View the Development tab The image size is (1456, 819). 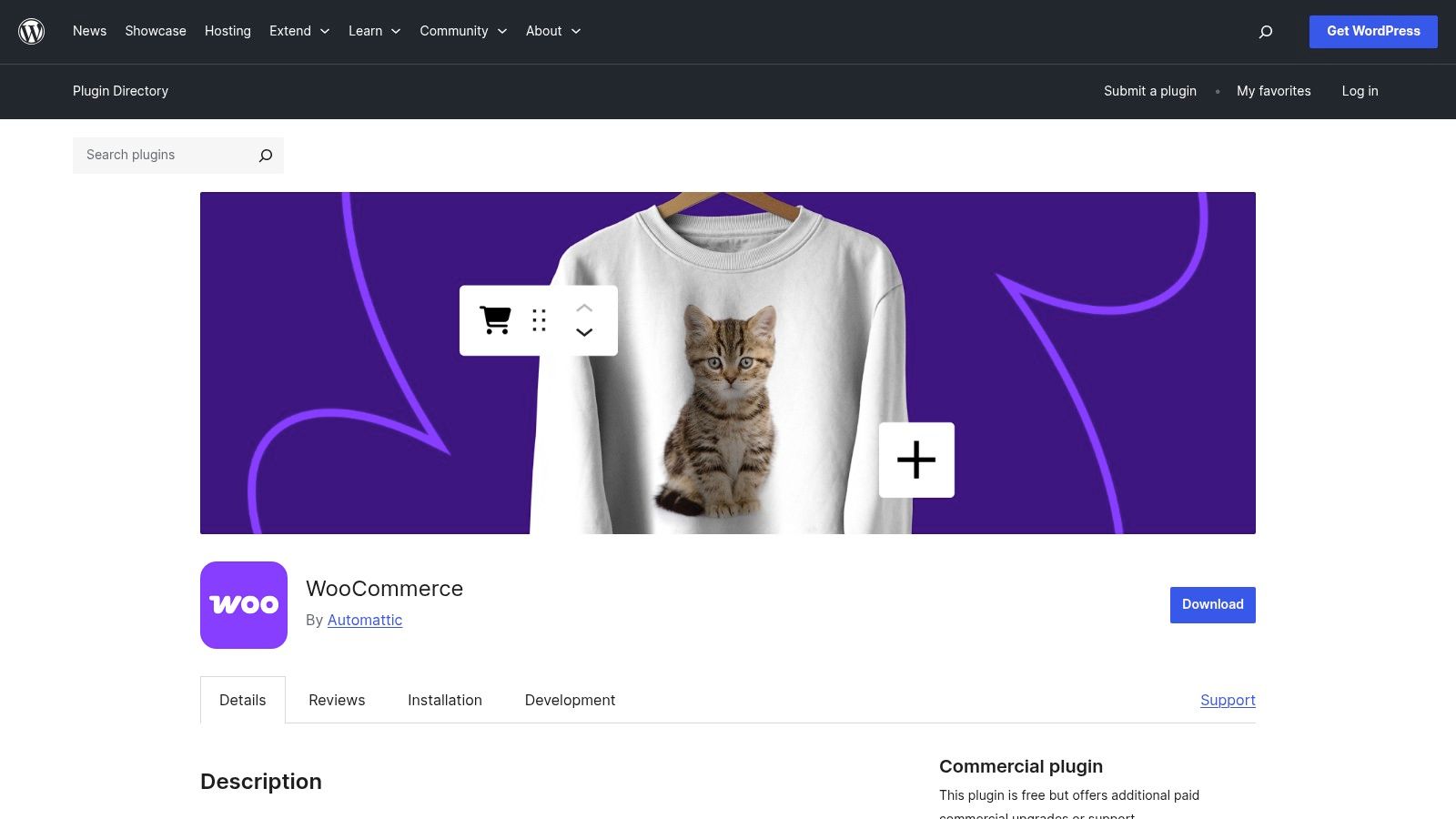tap(570, 700)
